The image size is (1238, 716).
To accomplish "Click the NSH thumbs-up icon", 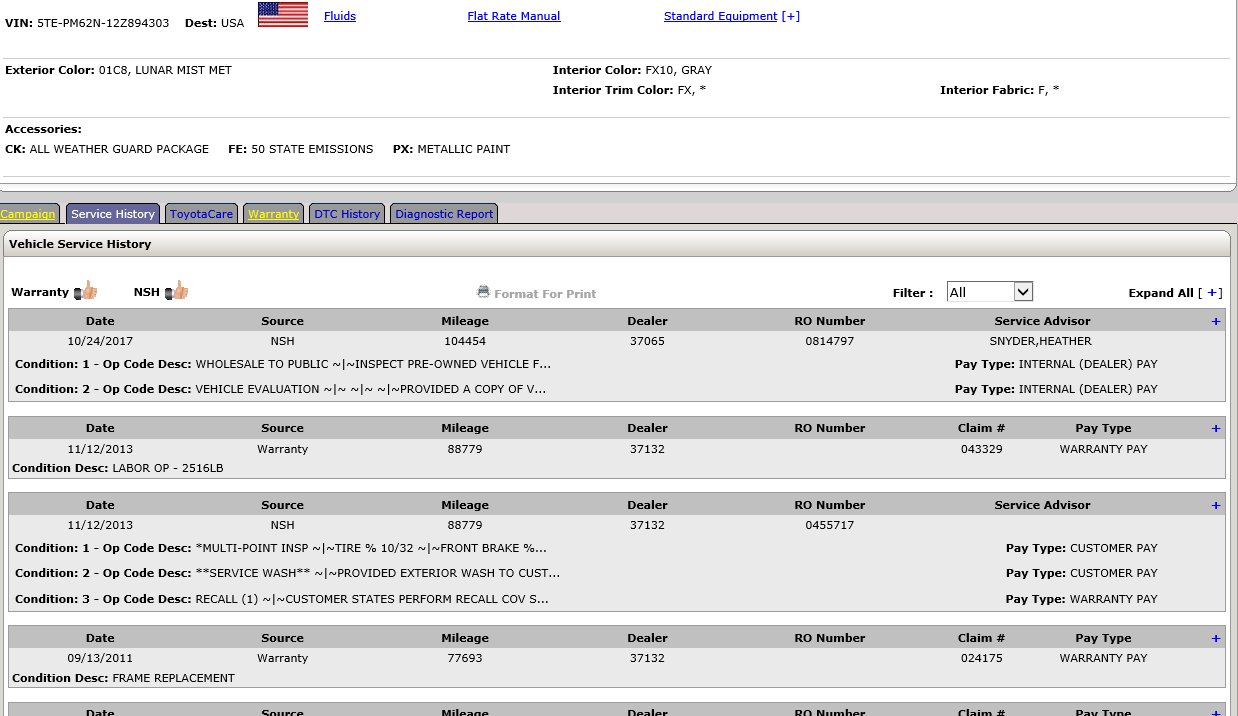I will (x=176, y=291).
